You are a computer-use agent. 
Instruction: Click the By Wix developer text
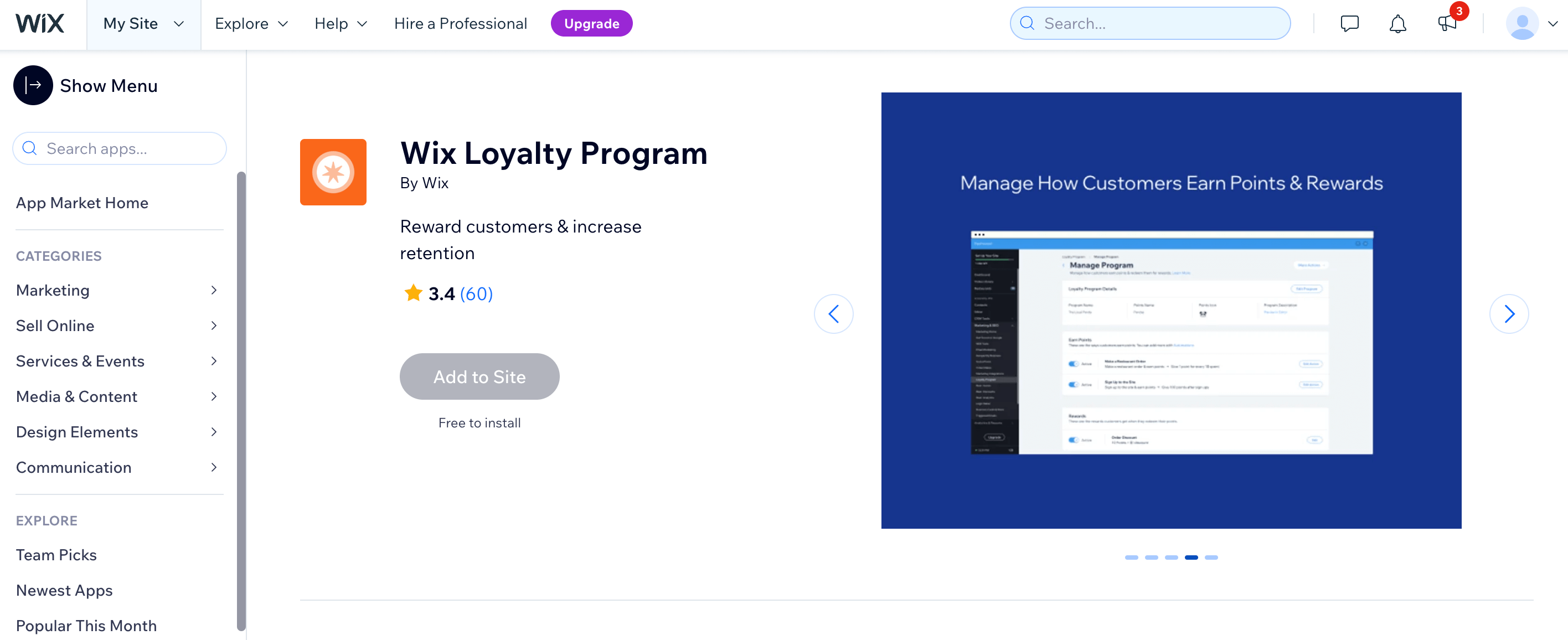pyautogui.click(x=424, y=183)
